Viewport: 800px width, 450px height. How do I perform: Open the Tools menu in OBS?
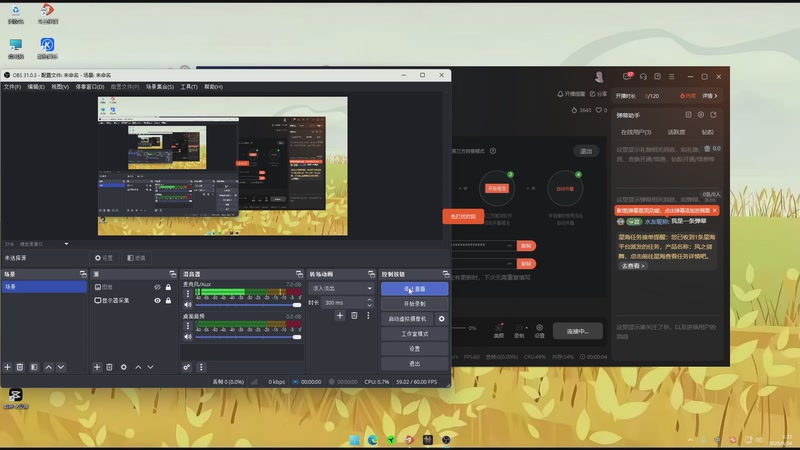pos(189,87)
